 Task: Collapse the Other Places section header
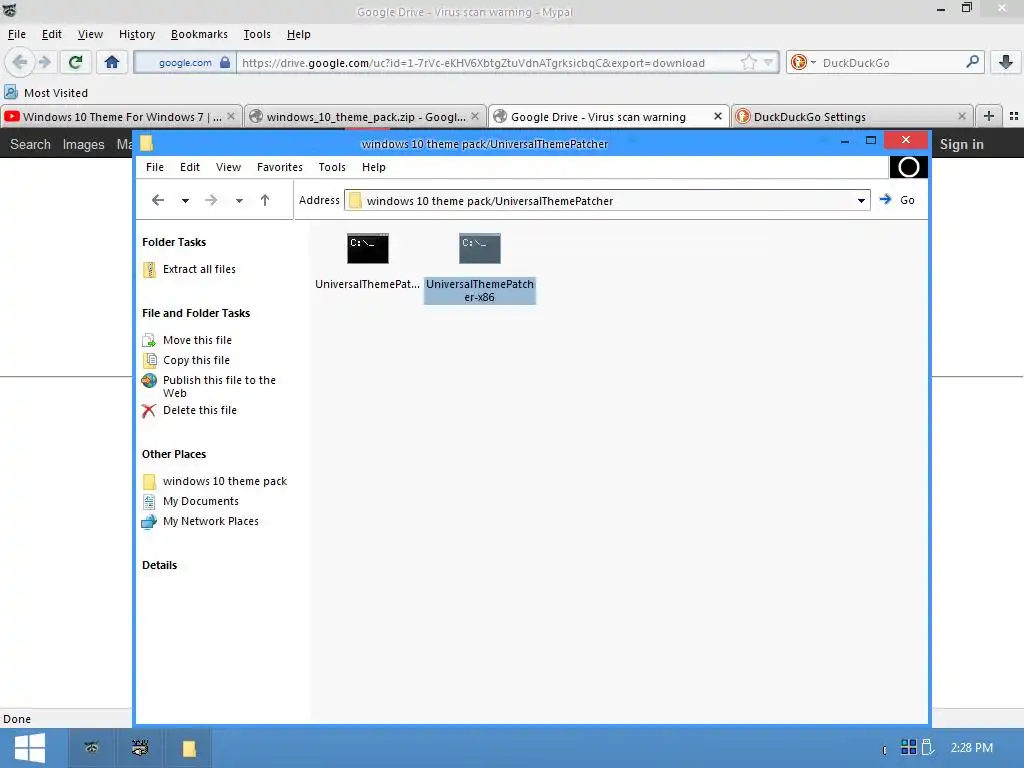174,454
